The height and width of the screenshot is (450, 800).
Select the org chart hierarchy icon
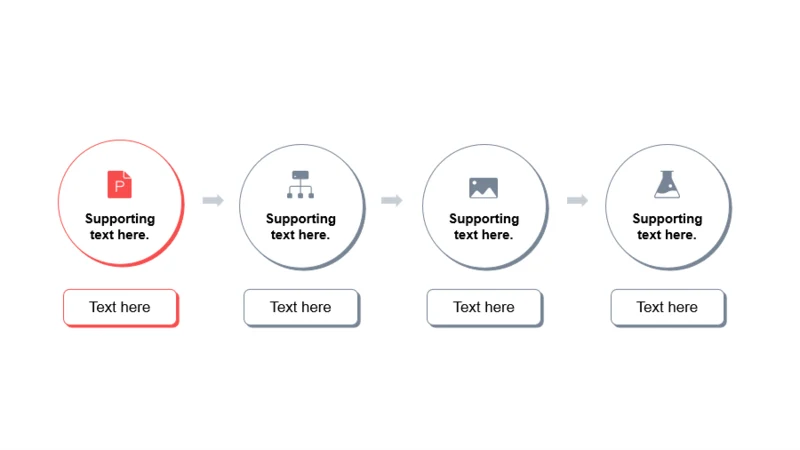tap(301, 184)
